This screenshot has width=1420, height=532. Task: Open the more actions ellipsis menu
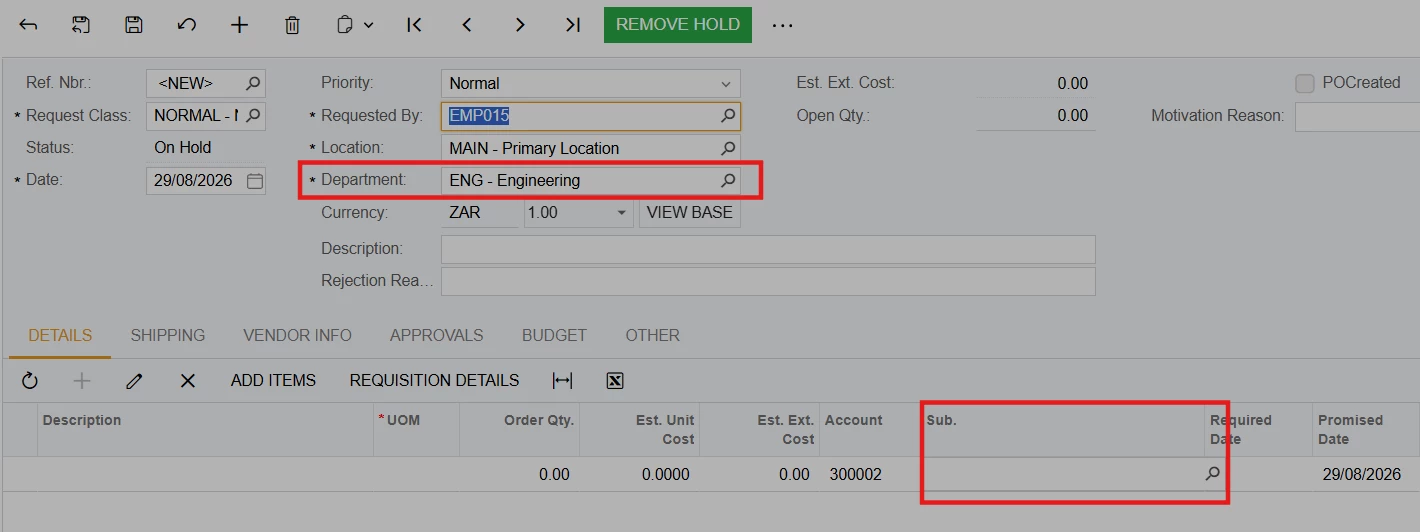point(783,25)
